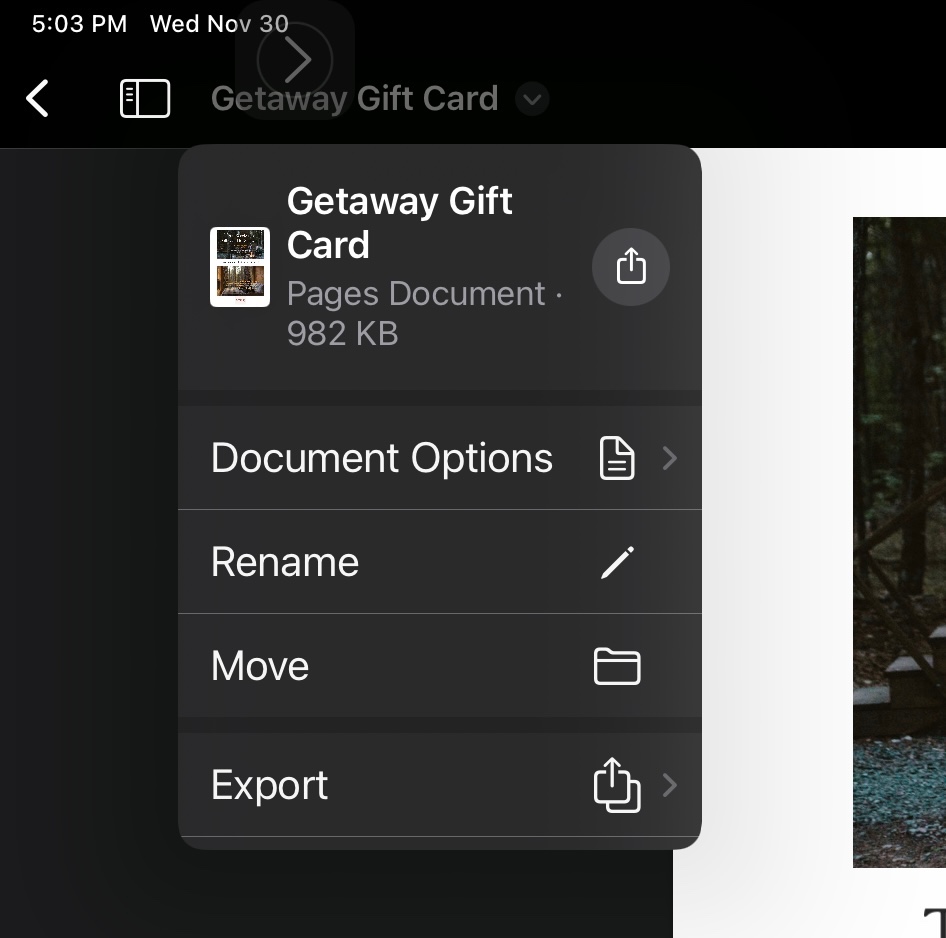
Task: Tap the Wed Nov 30 date in status bar
Action: [x=219, y=24]
